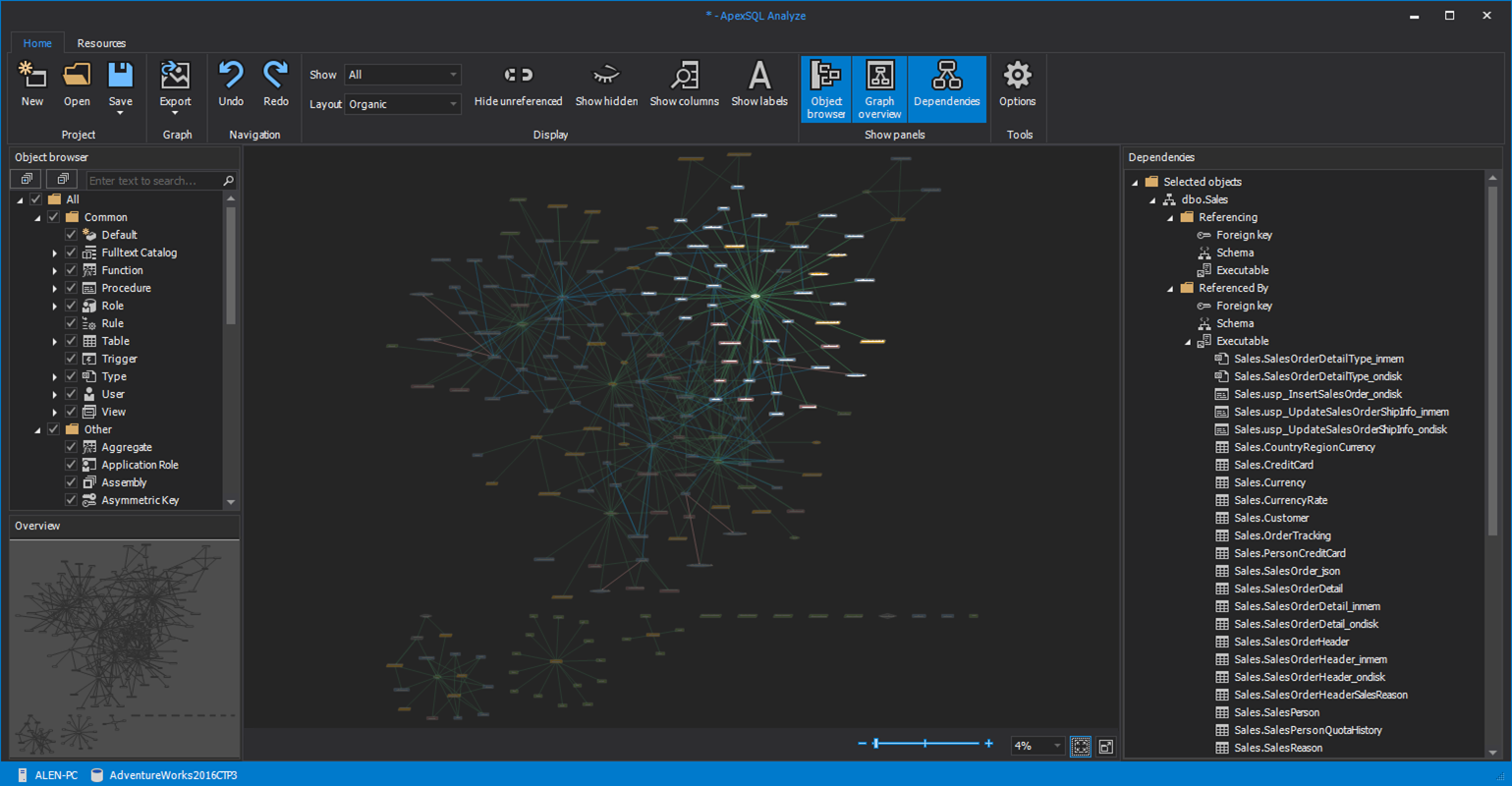This screenshot has width=1512, height=786.
Task: Open the Layout Organic dropdown
Action: coord(402,104)
